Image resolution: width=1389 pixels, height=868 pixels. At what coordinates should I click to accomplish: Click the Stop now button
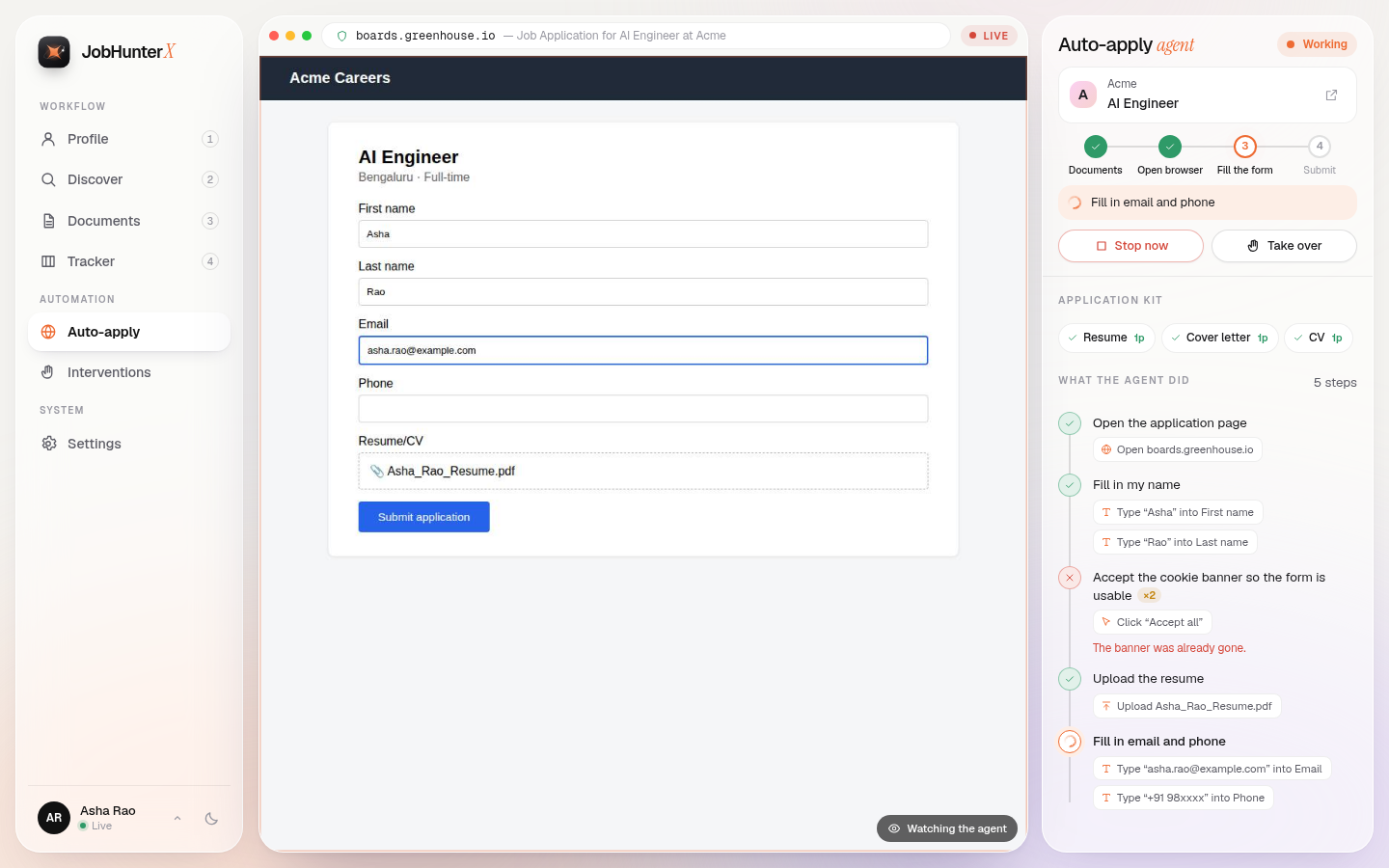pyautogui.click(x=1130, y=246)
